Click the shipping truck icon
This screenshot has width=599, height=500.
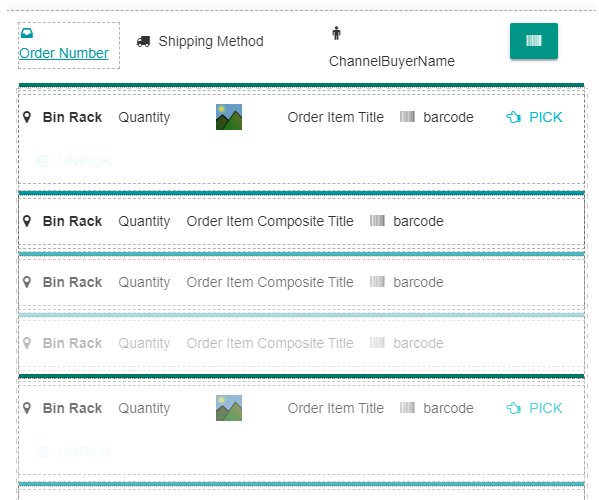click(143, 41)
